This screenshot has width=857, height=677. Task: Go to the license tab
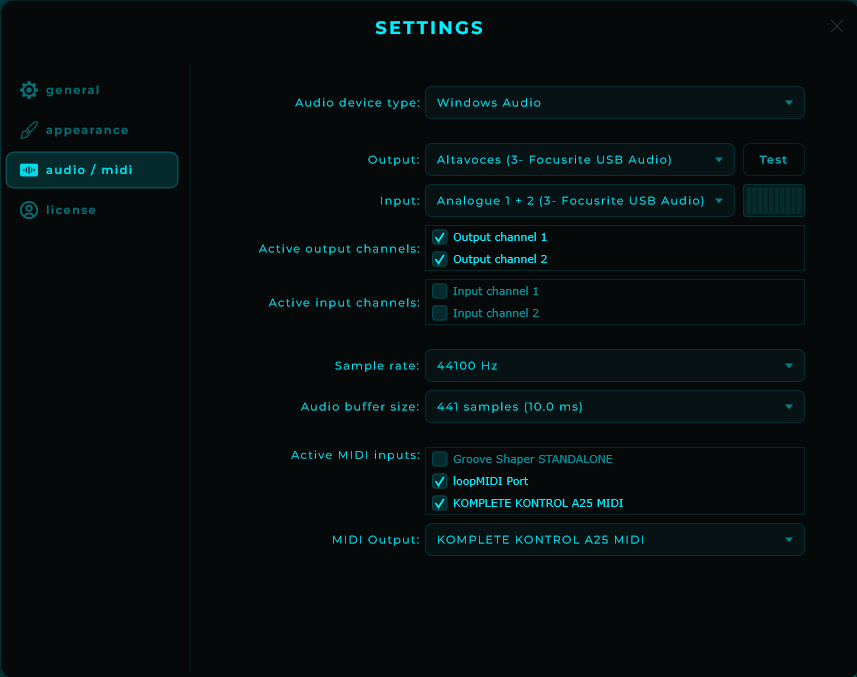91,210
